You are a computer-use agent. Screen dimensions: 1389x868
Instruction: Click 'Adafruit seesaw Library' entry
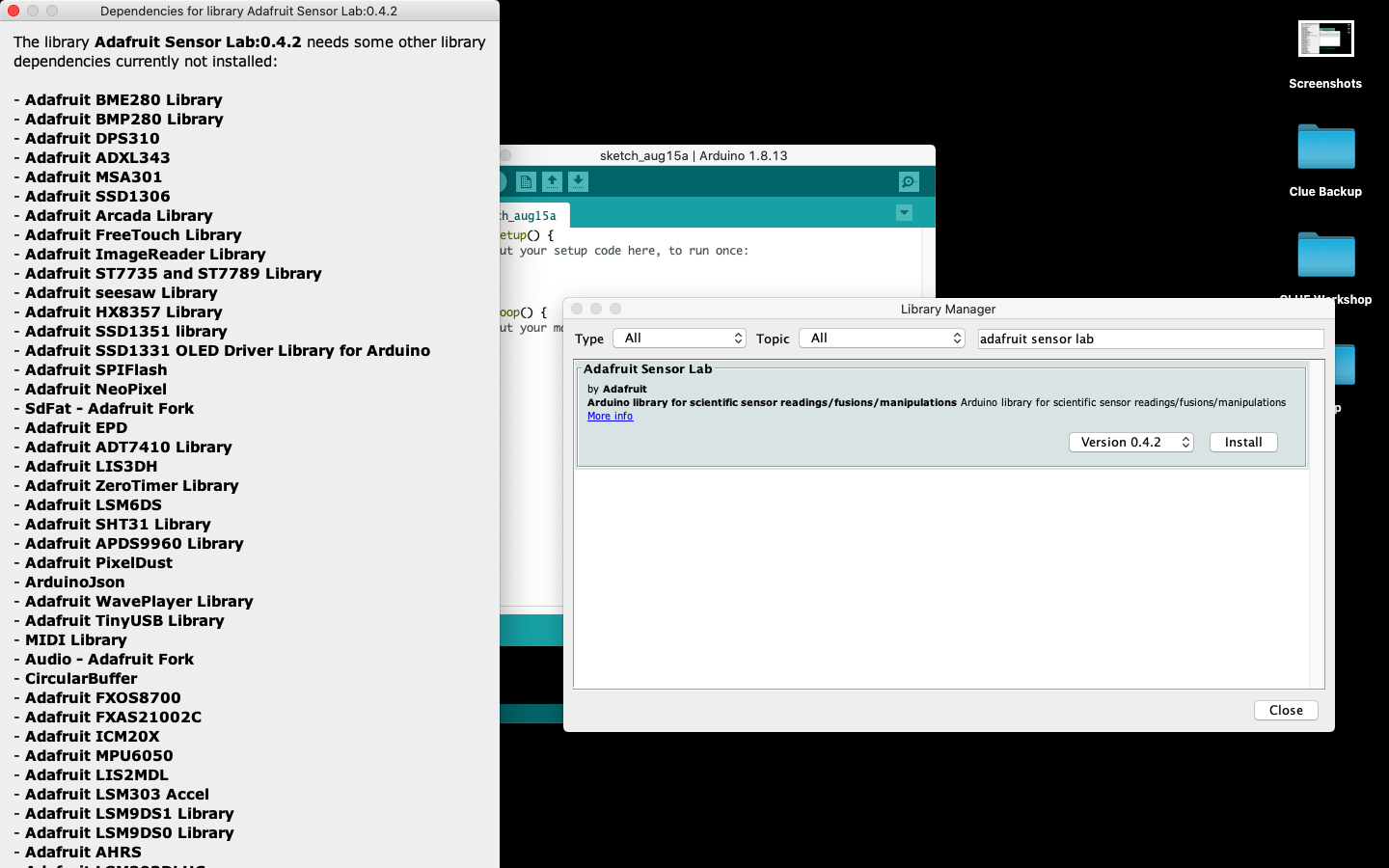click(122, 292)
